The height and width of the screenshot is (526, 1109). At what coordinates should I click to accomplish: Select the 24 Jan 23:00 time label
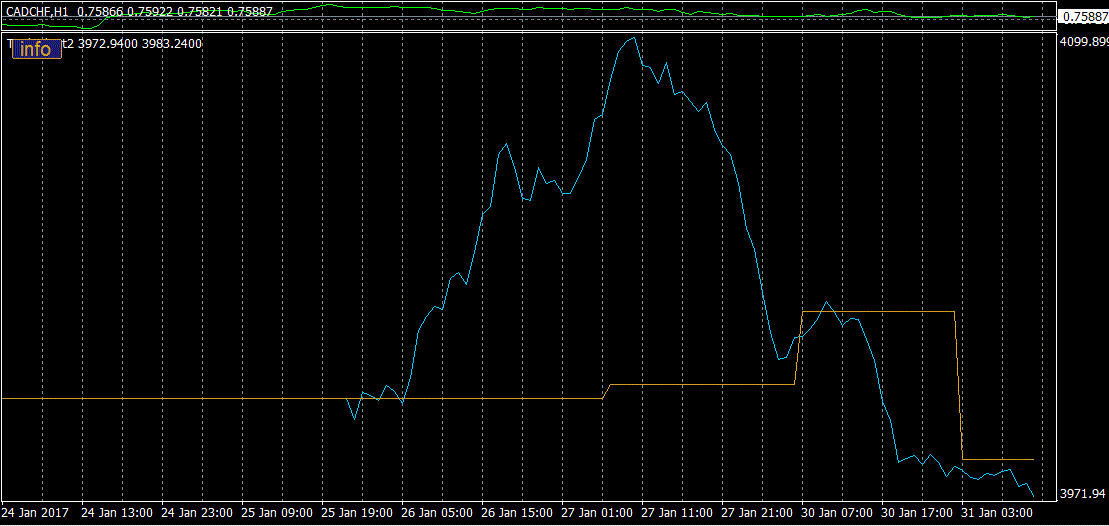point(197,512)
